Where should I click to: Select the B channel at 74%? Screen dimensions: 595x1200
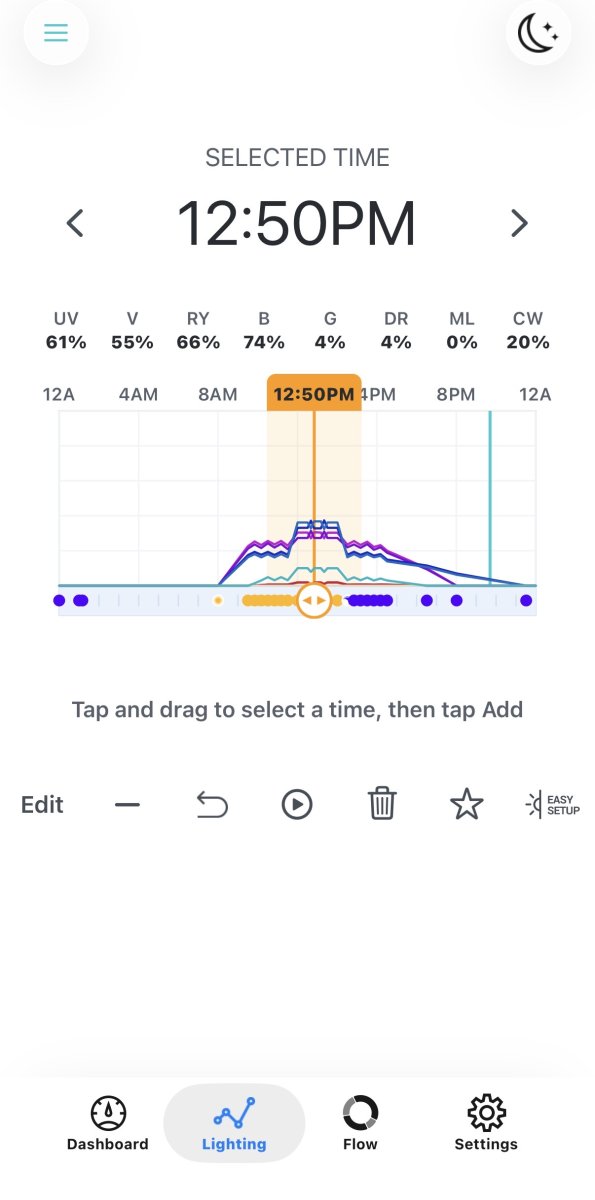point(264,330)
